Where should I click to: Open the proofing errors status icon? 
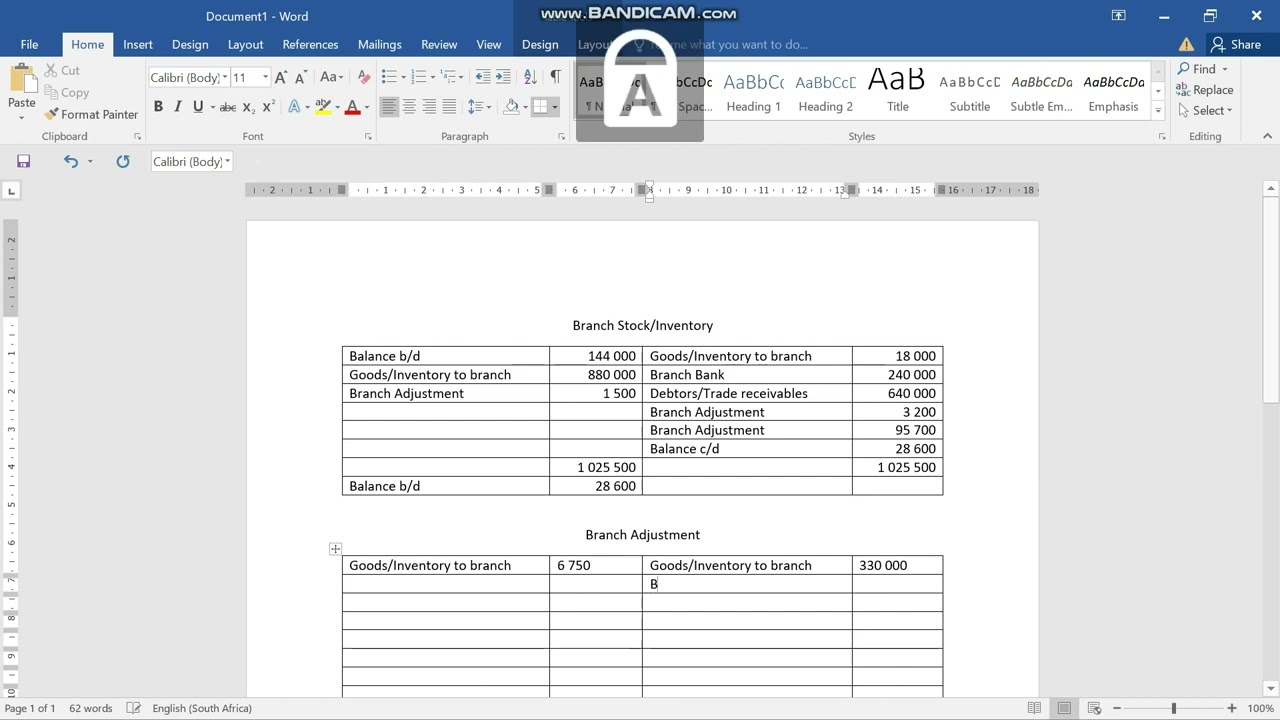point(133,708)
